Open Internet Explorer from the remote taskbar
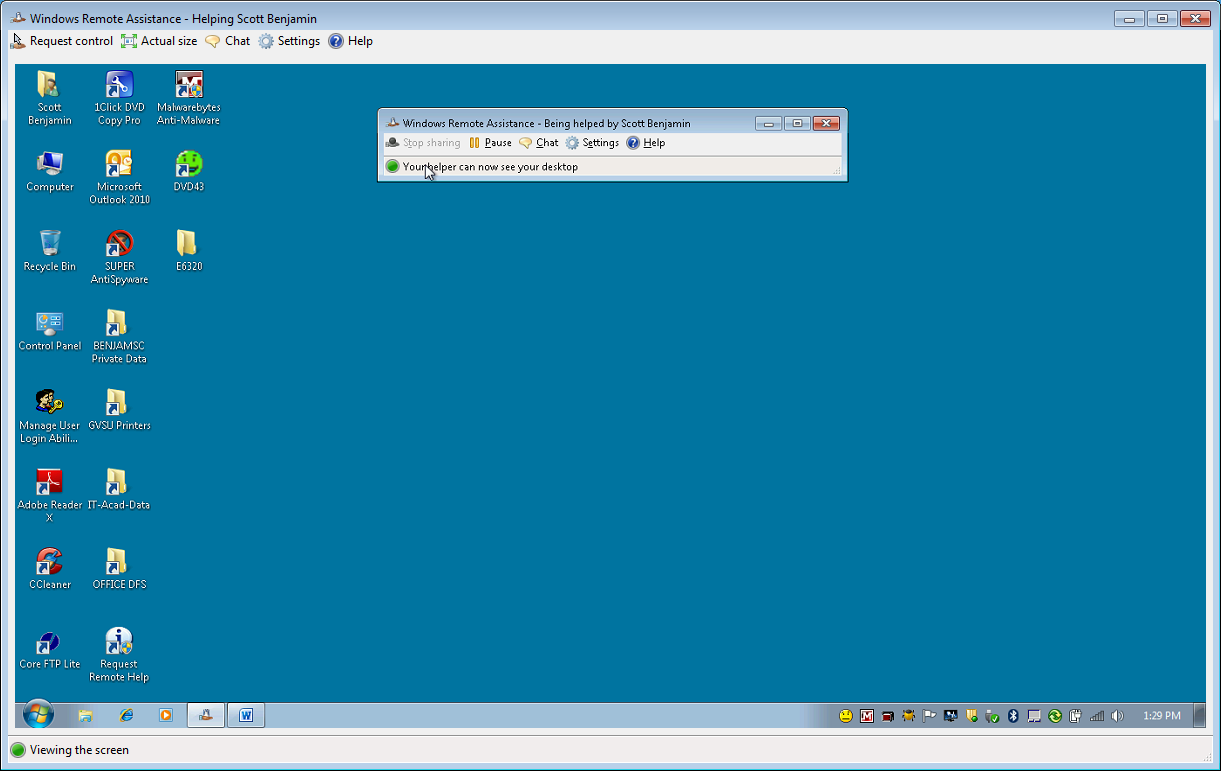Viewport: 1221px width, 771px height. [126, 715]
